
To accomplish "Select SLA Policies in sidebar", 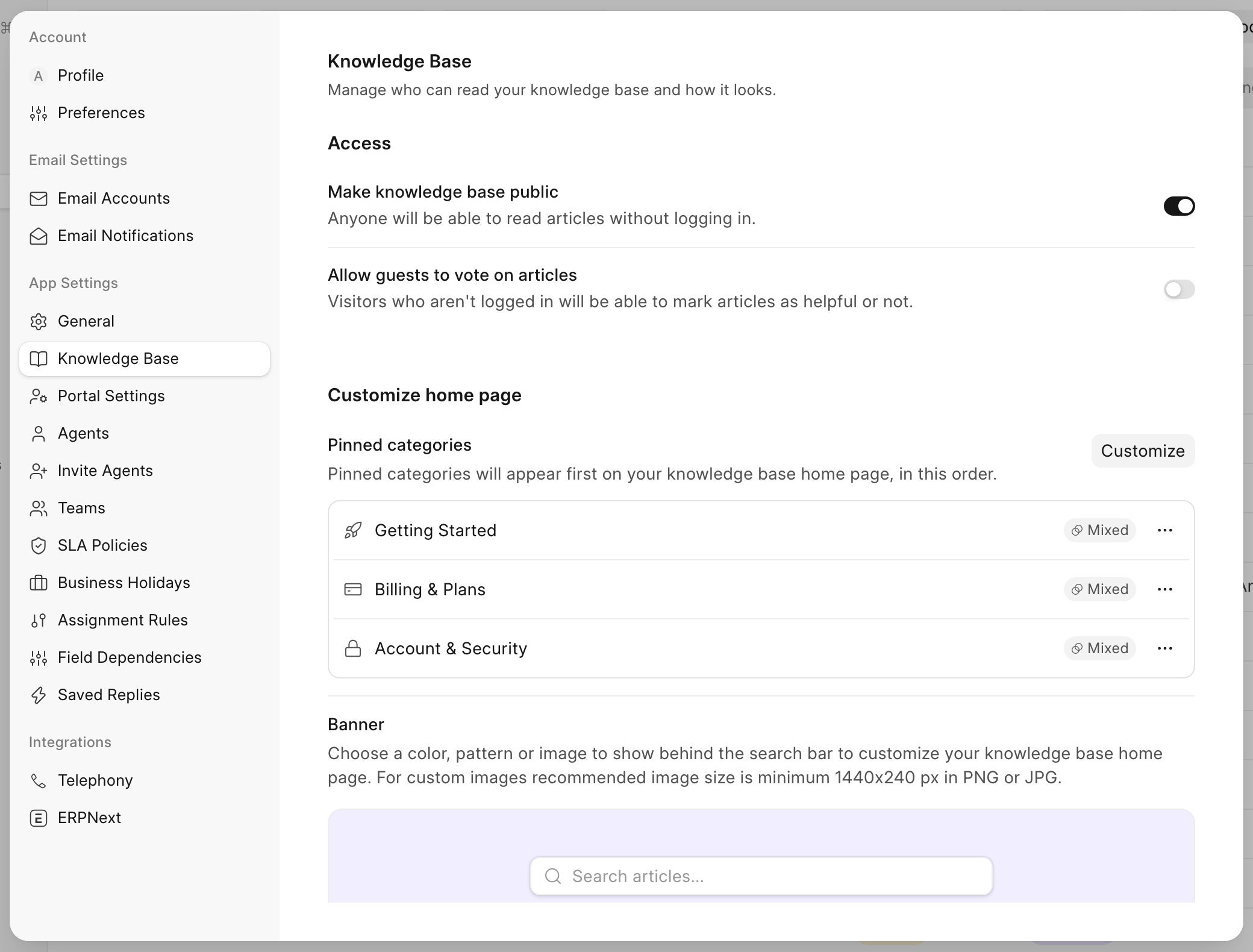I will tap(145, 546).
